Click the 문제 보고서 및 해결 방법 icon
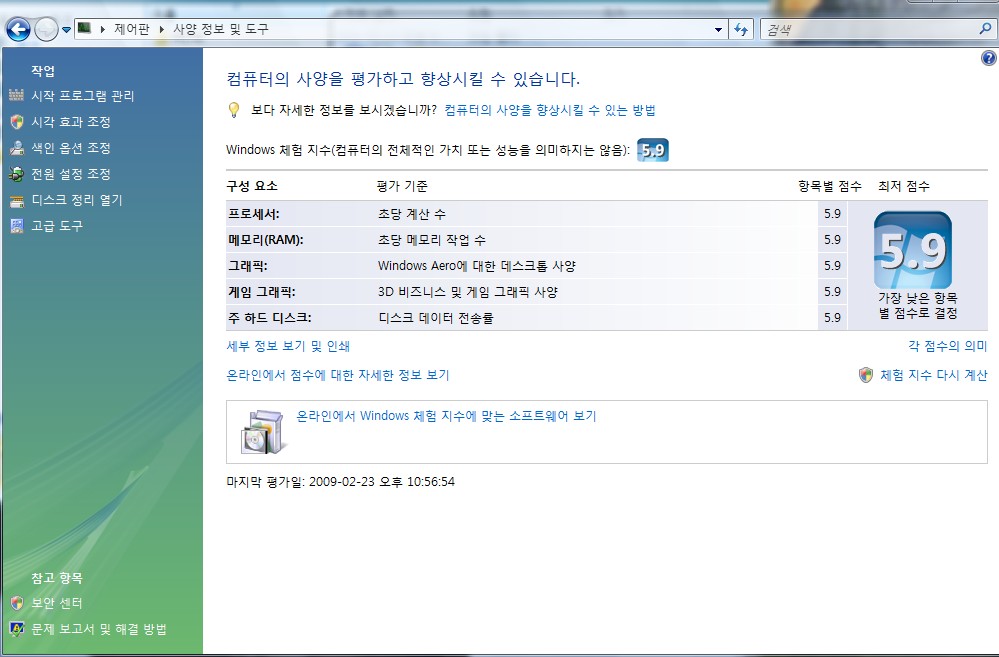This screenshot has height=657, width=999. click(17, 629)
